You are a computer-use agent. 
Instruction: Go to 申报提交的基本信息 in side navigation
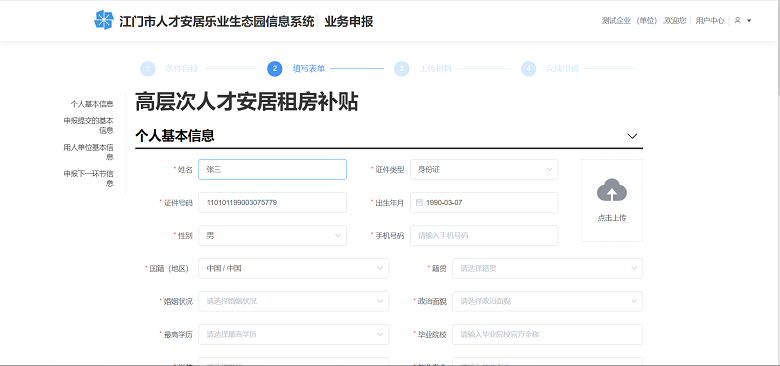89,125
